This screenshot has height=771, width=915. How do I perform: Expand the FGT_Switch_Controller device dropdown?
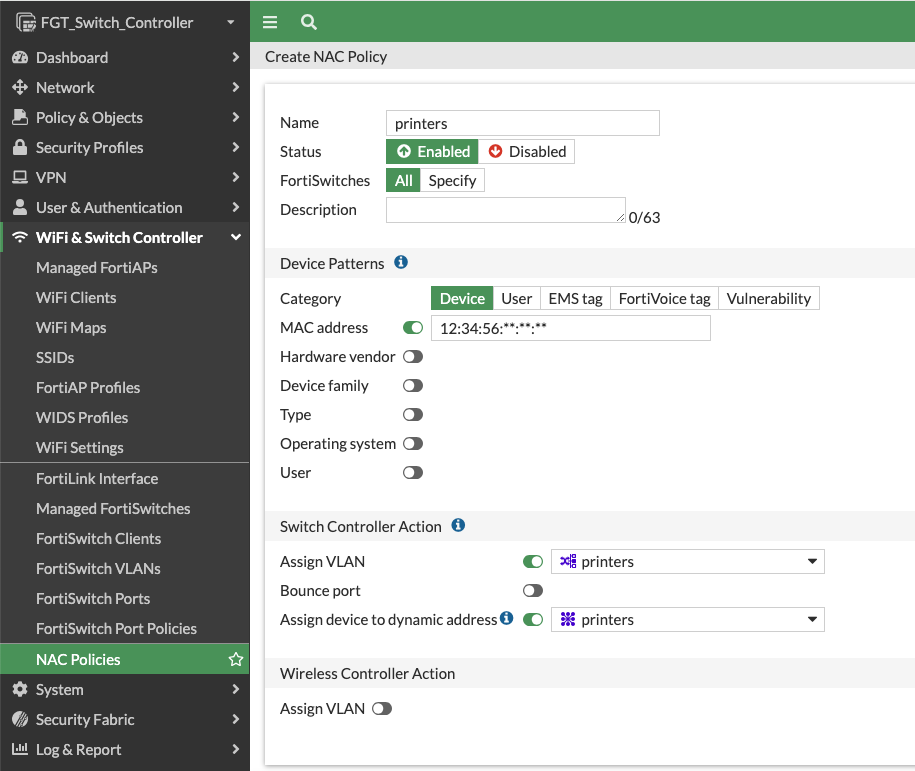229,21
